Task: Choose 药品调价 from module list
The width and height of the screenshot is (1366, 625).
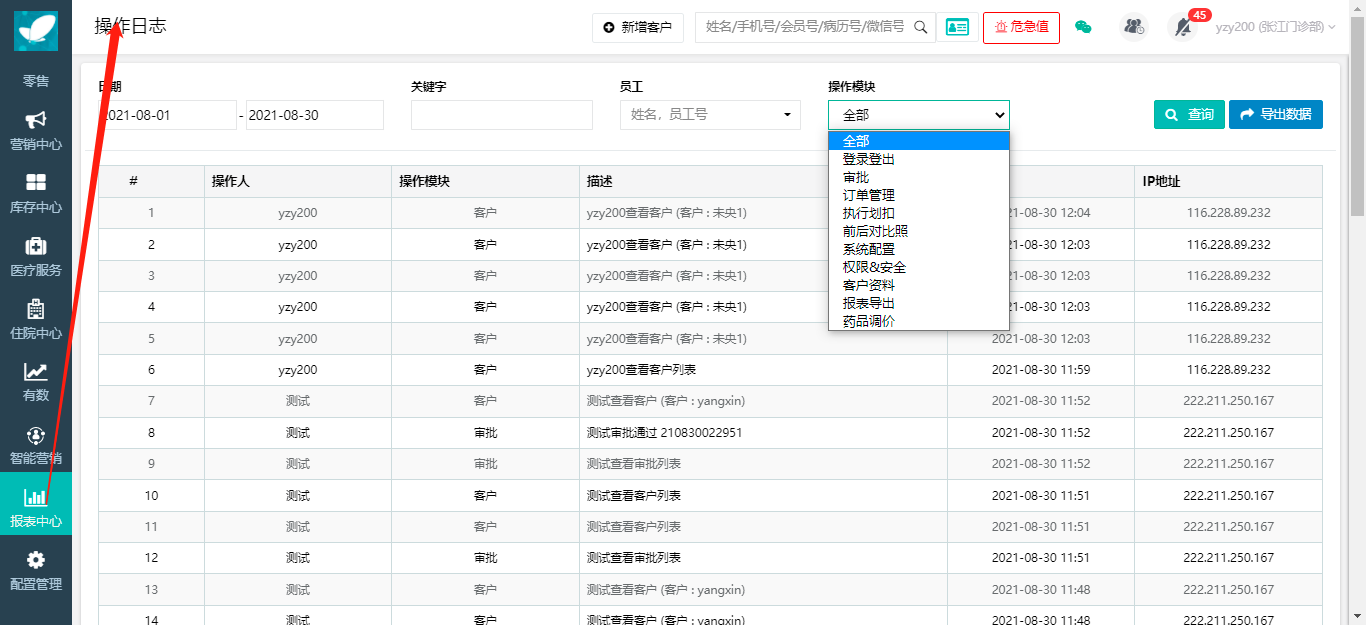Action: click(x=919, y=321)
